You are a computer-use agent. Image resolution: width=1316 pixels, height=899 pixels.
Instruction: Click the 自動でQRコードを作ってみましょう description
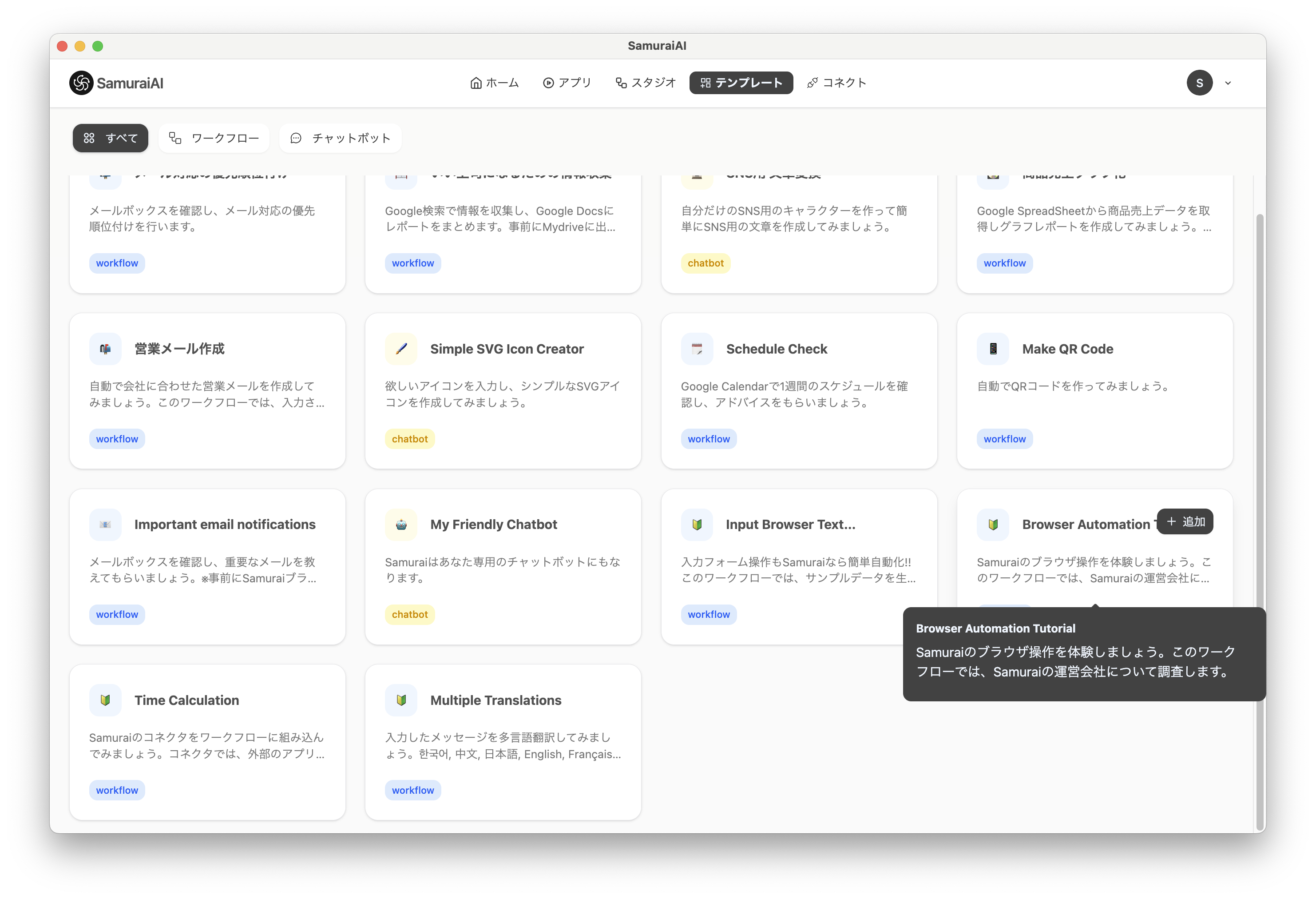coord(1073,386)
